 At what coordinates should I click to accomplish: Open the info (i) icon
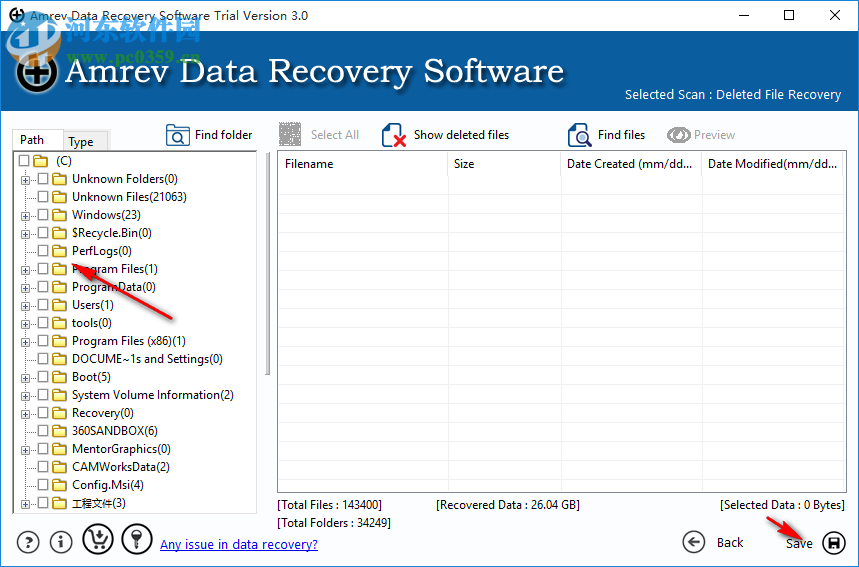[61, 542]
